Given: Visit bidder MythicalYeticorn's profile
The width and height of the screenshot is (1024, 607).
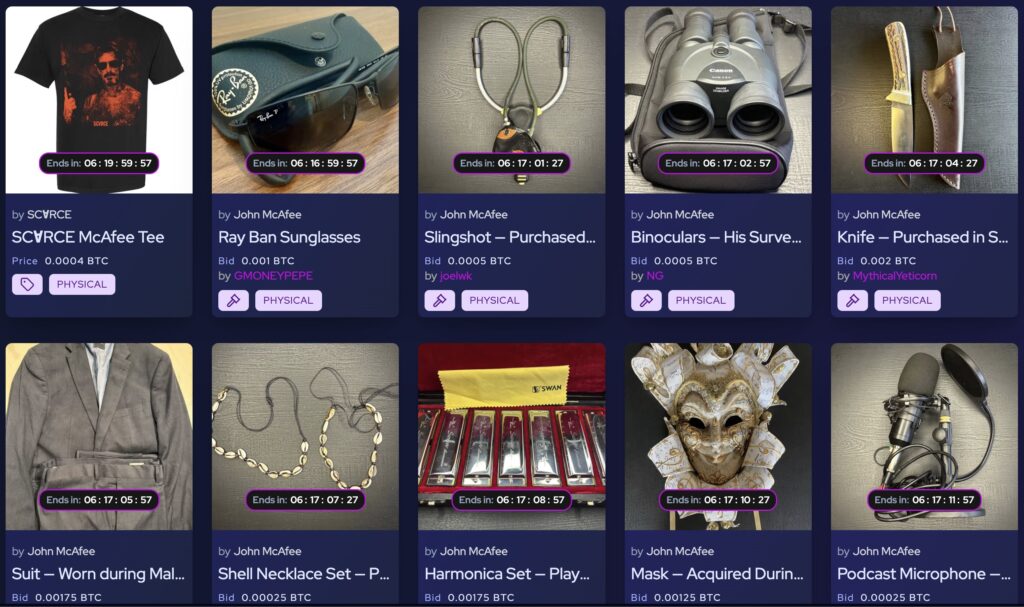Looking at the screenshot, I should point(895,276).
